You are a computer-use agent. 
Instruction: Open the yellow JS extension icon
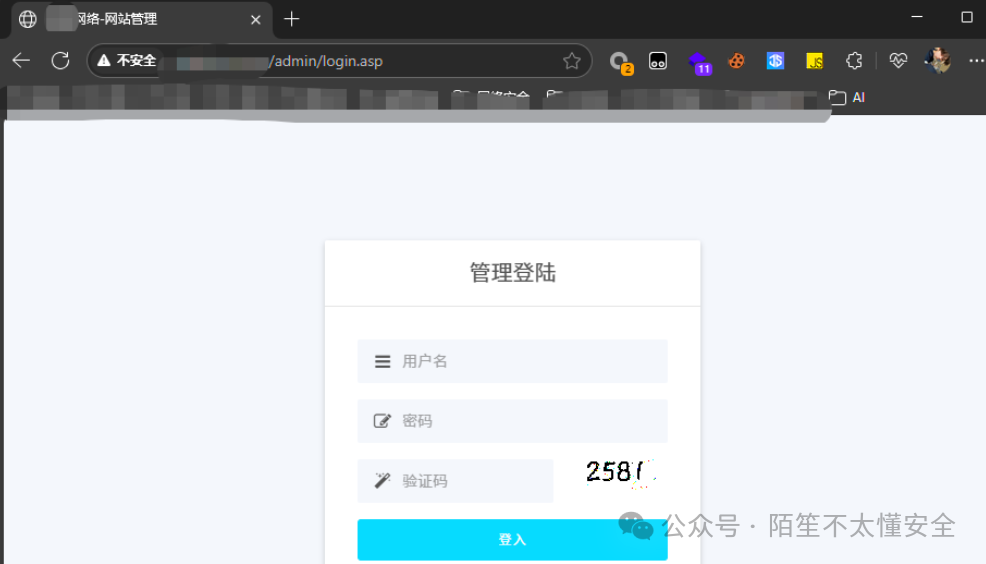tap(814, 61)
